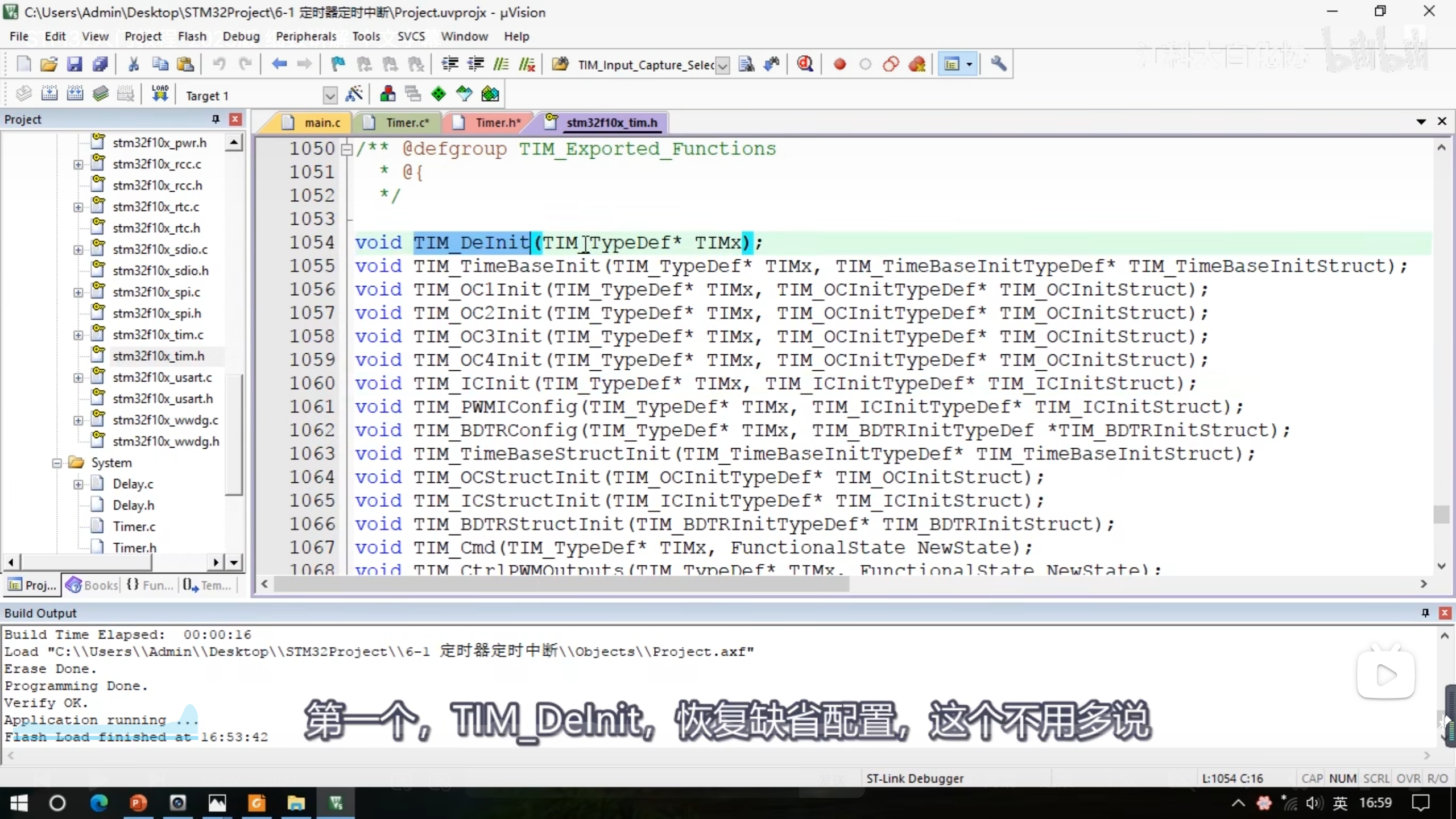Click the Insert Breakpoint red dot icon
Viewport: 1456px width, 819px height.
pyautogui.click(x=839, y=64)
